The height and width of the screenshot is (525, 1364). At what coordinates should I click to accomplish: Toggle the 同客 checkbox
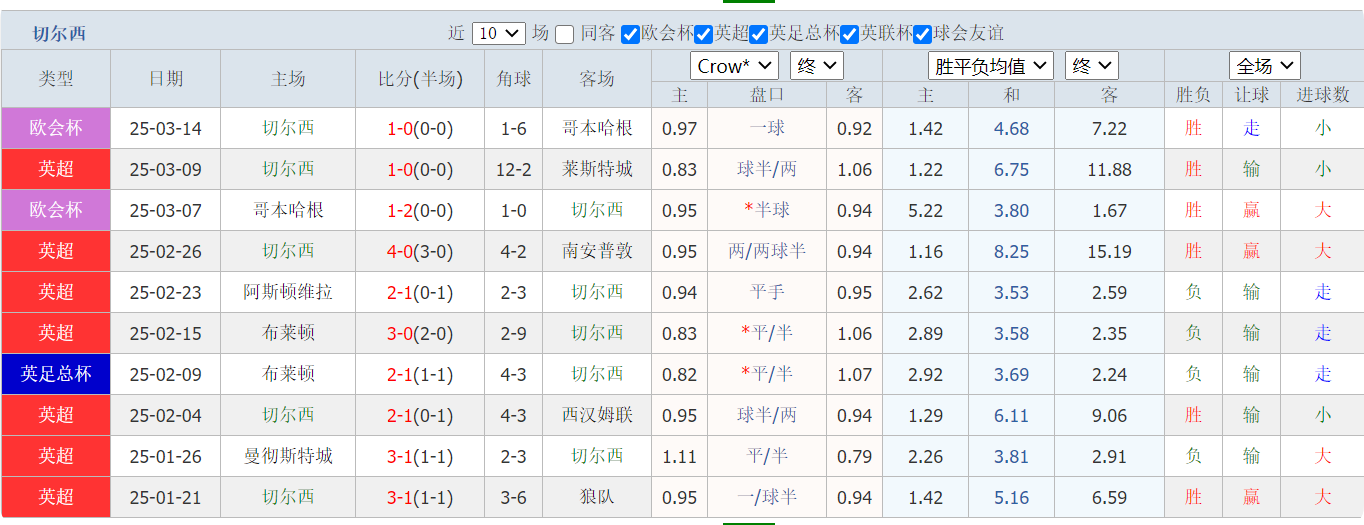click(565, 34)
